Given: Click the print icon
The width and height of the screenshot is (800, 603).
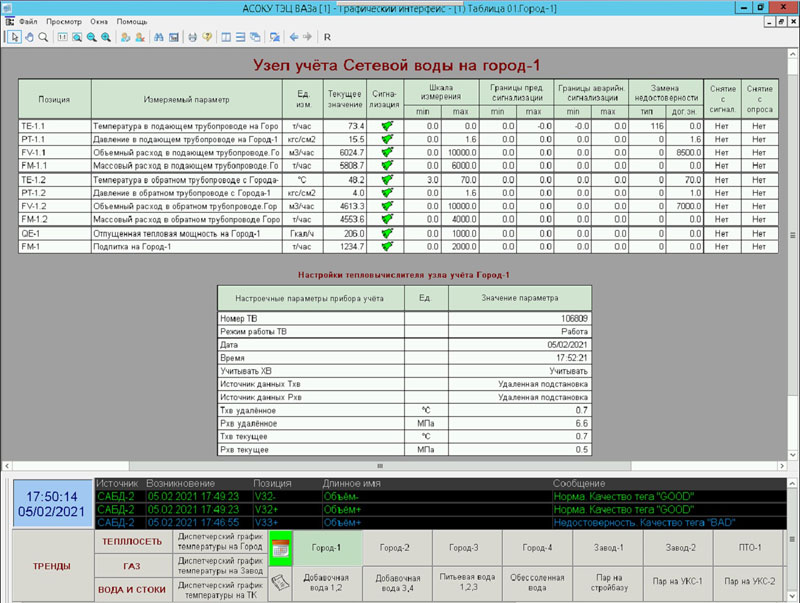Looking at the screenshot, I should click(x=192, y=37).
